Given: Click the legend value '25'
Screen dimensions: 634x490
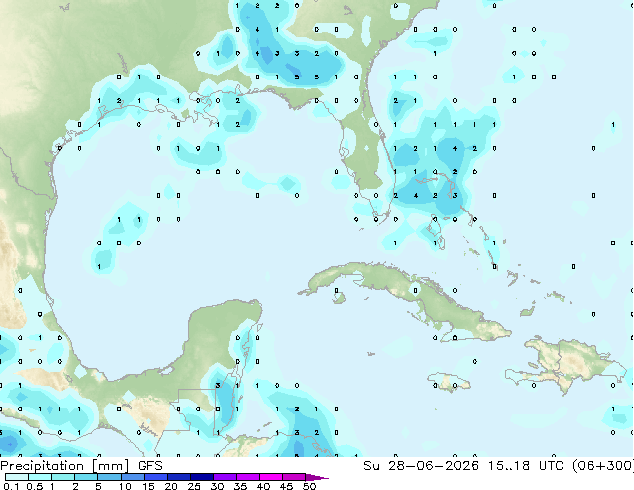Looking at the screenshot, I should (x=194, y=486).
